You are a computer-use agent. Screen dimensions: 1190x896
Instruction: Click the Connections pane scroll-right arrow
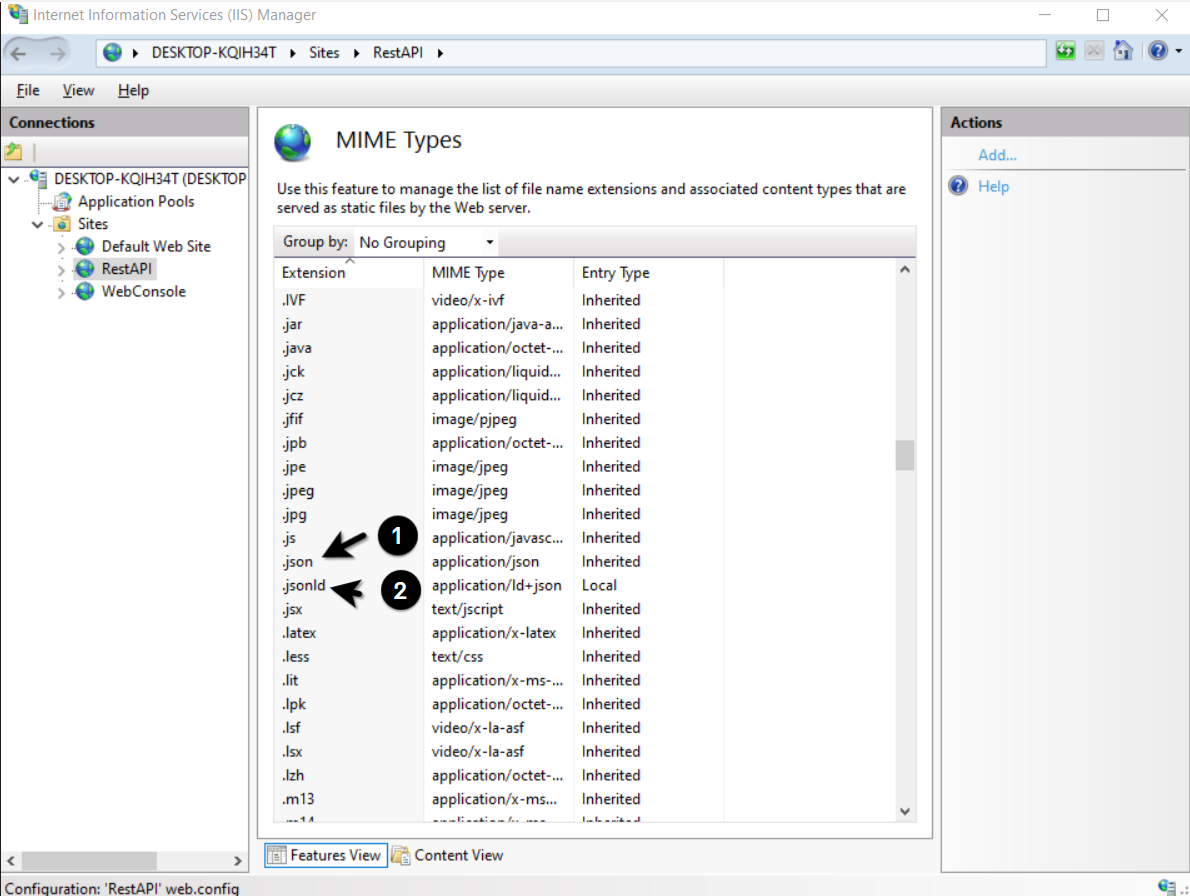tap(238, 860)
